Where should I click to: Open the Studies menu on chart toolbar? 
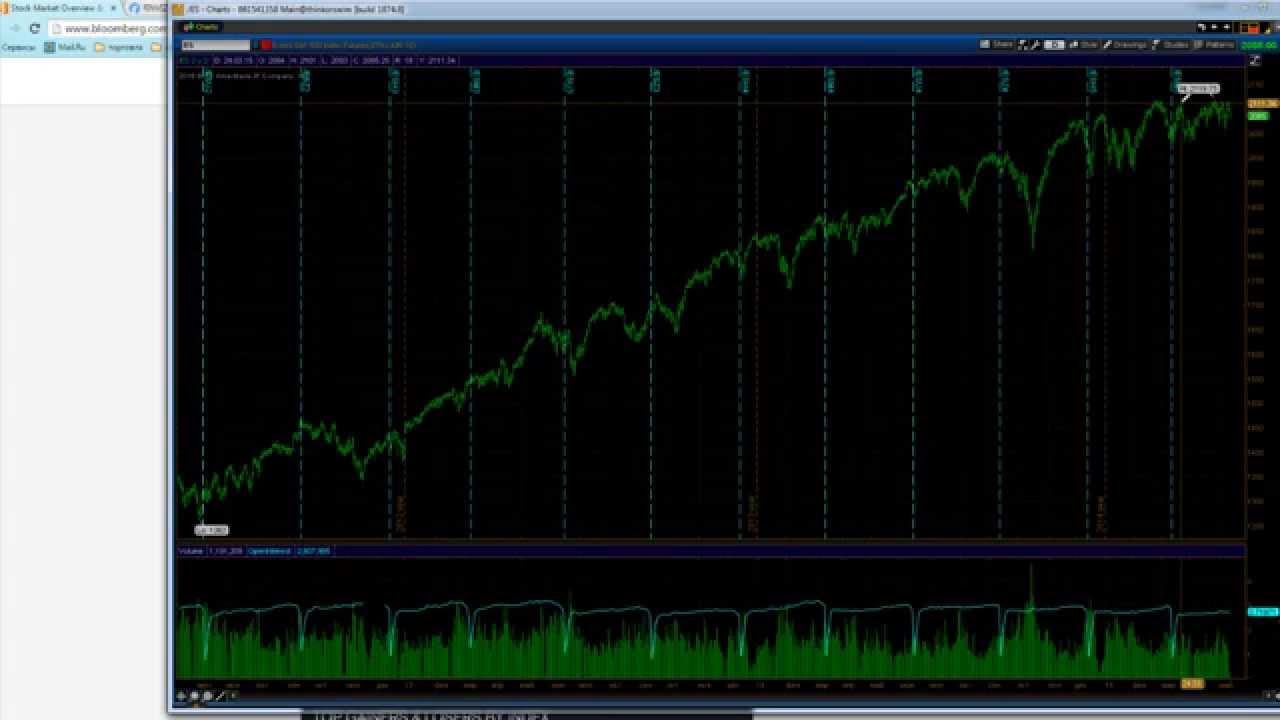tap(1170, 45)
